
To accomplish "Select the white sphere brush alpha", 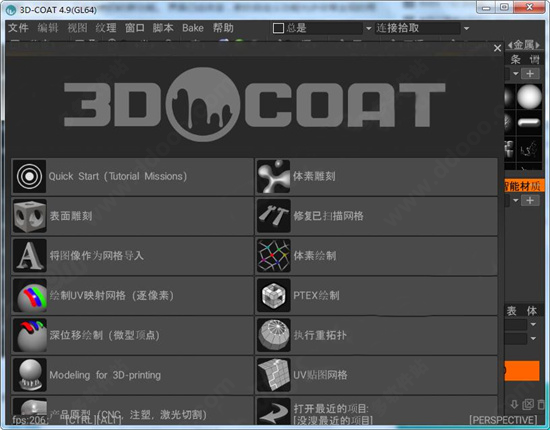I will pyautogui.click(x=529, y=96).
